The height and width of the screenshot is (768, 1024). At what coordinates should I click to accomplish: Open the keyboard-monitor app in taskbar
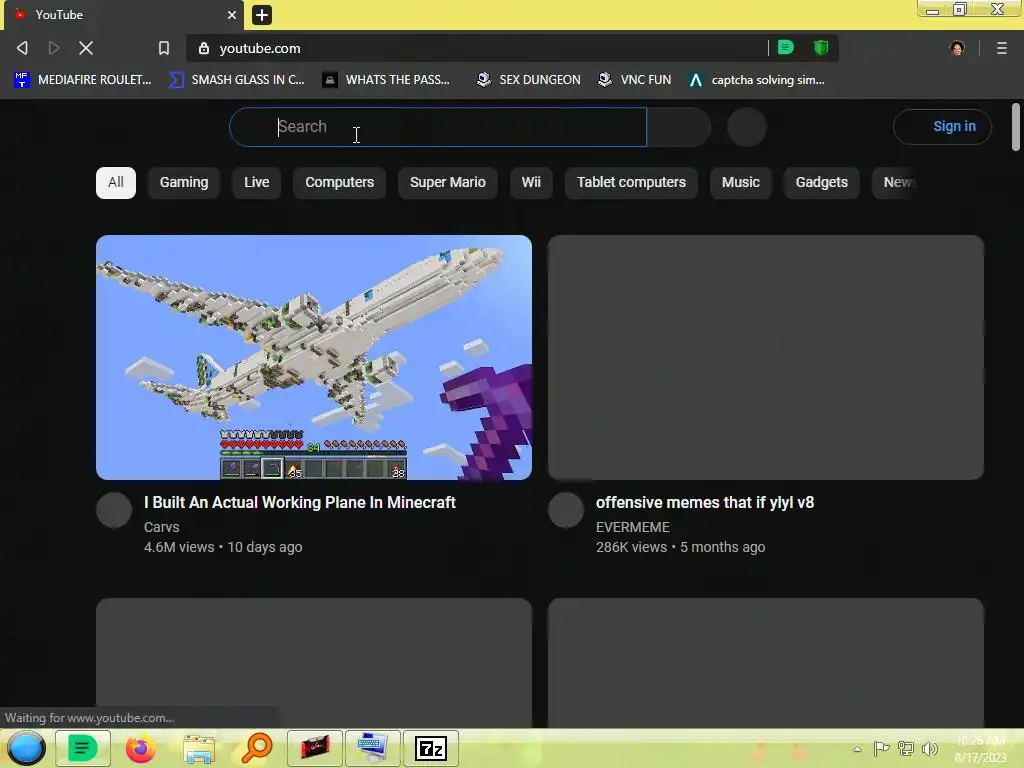[x=372, y=748]
